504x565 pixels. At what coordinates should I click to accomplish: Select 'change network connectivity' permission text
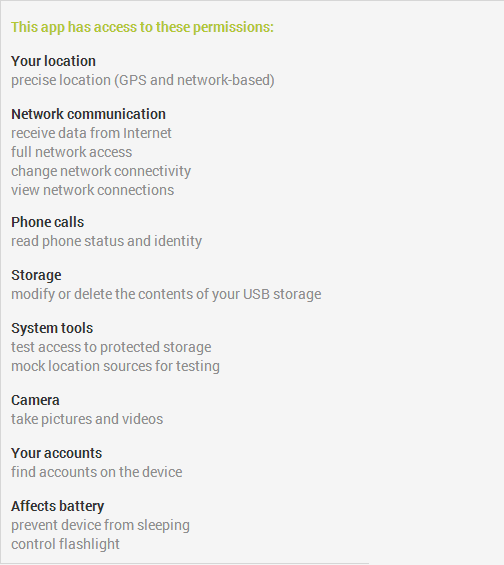point(101,172)
